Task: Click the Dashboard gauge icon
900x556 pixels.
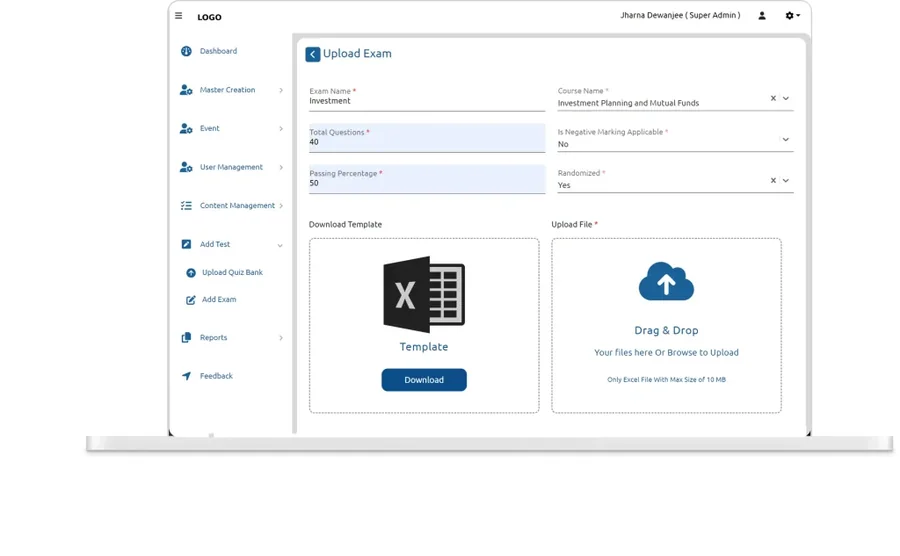Action: click(186, 51)
